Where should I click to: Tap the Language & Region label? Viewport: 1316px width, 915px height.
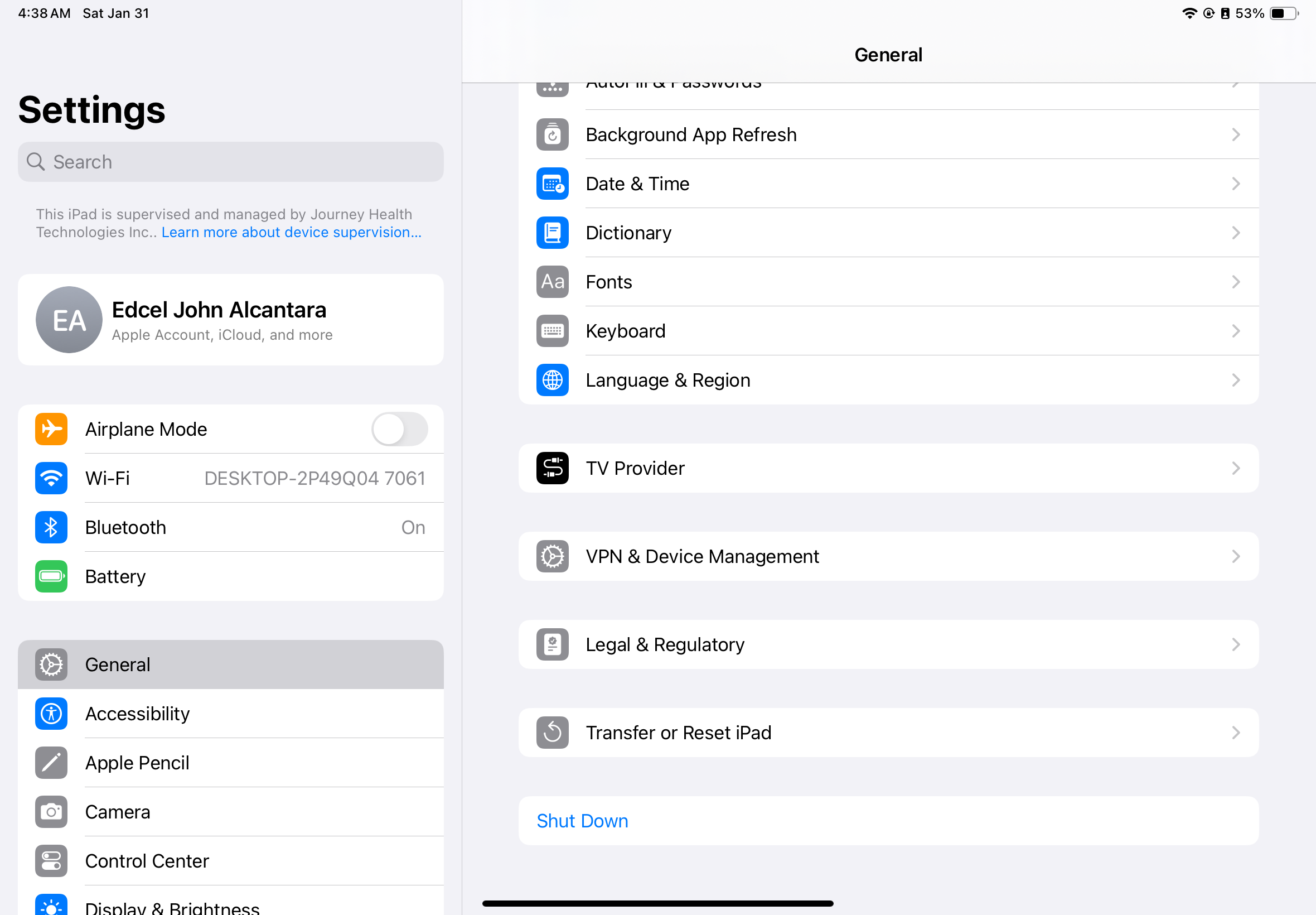click(668, 380)
